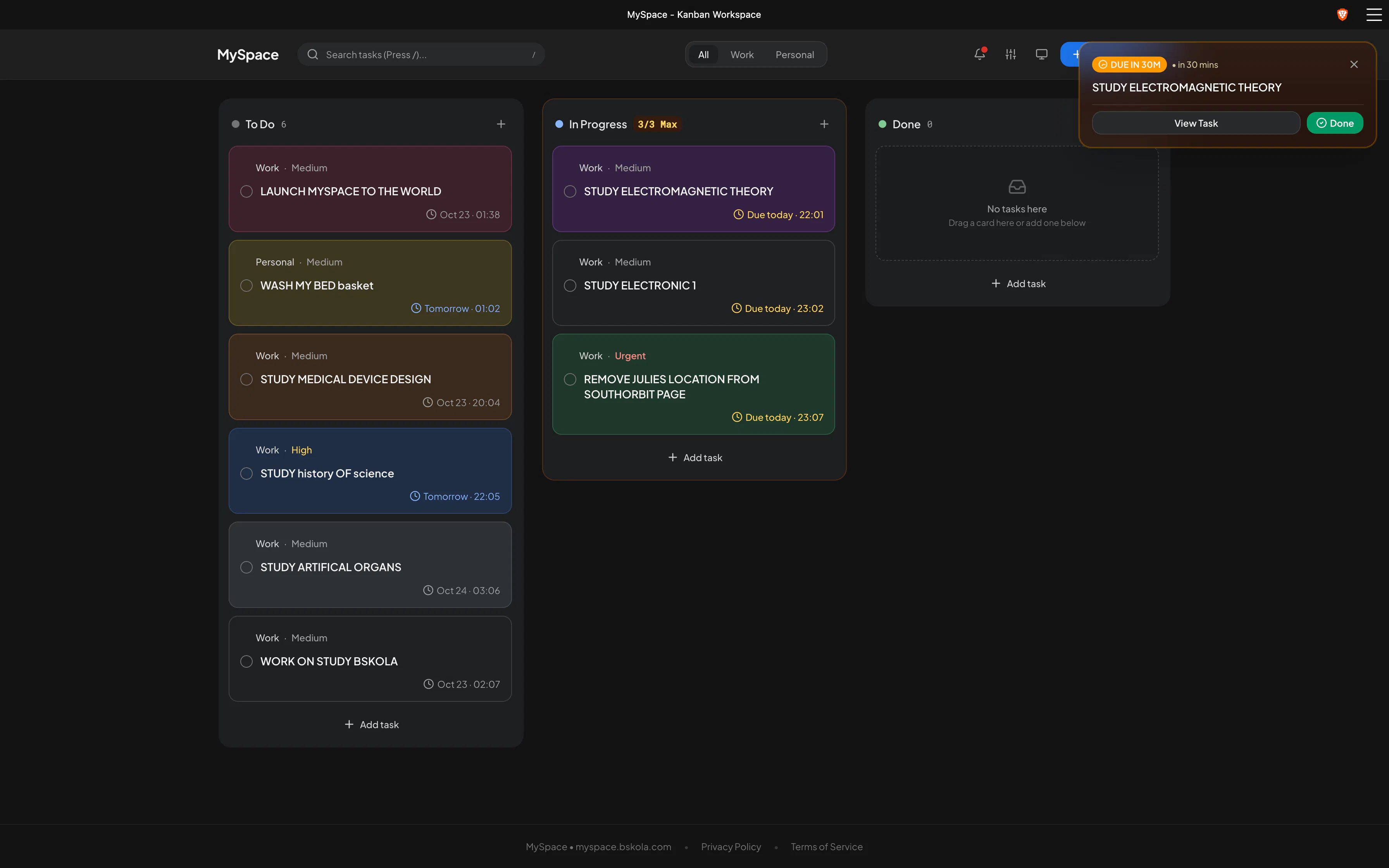Click the DUE IN 30M badge
Screen dimensions: 1389x868
pyautogui.click(x=1129, y=64)
